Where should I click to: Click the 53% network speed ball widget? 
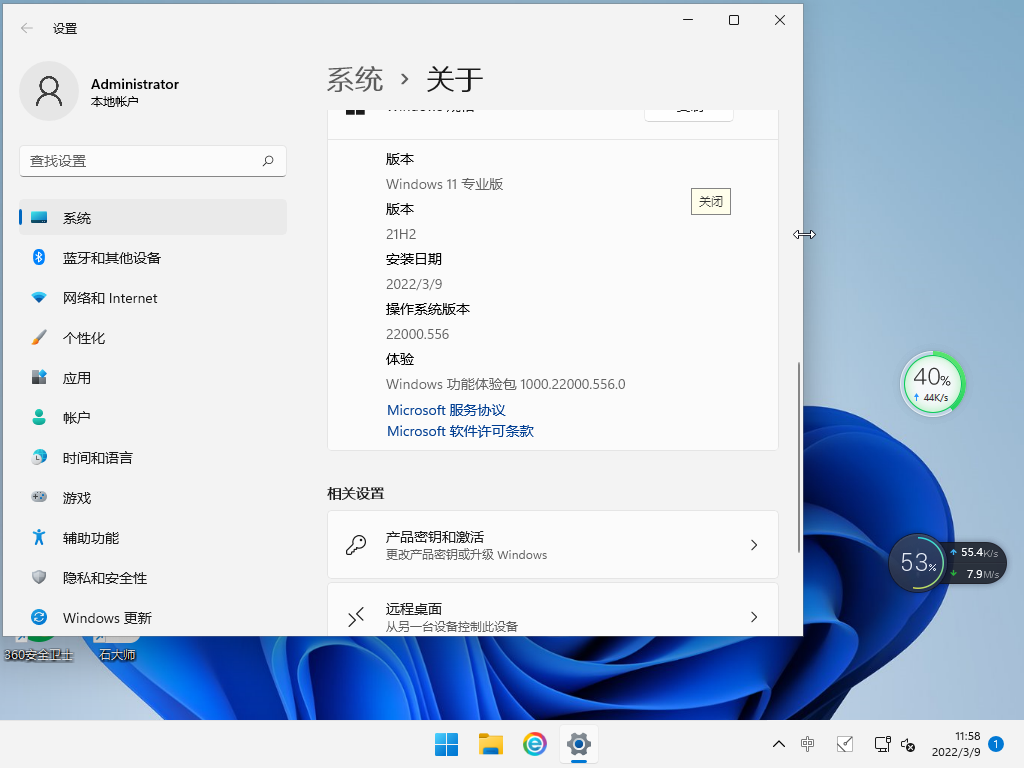click(x=917, y=563)
